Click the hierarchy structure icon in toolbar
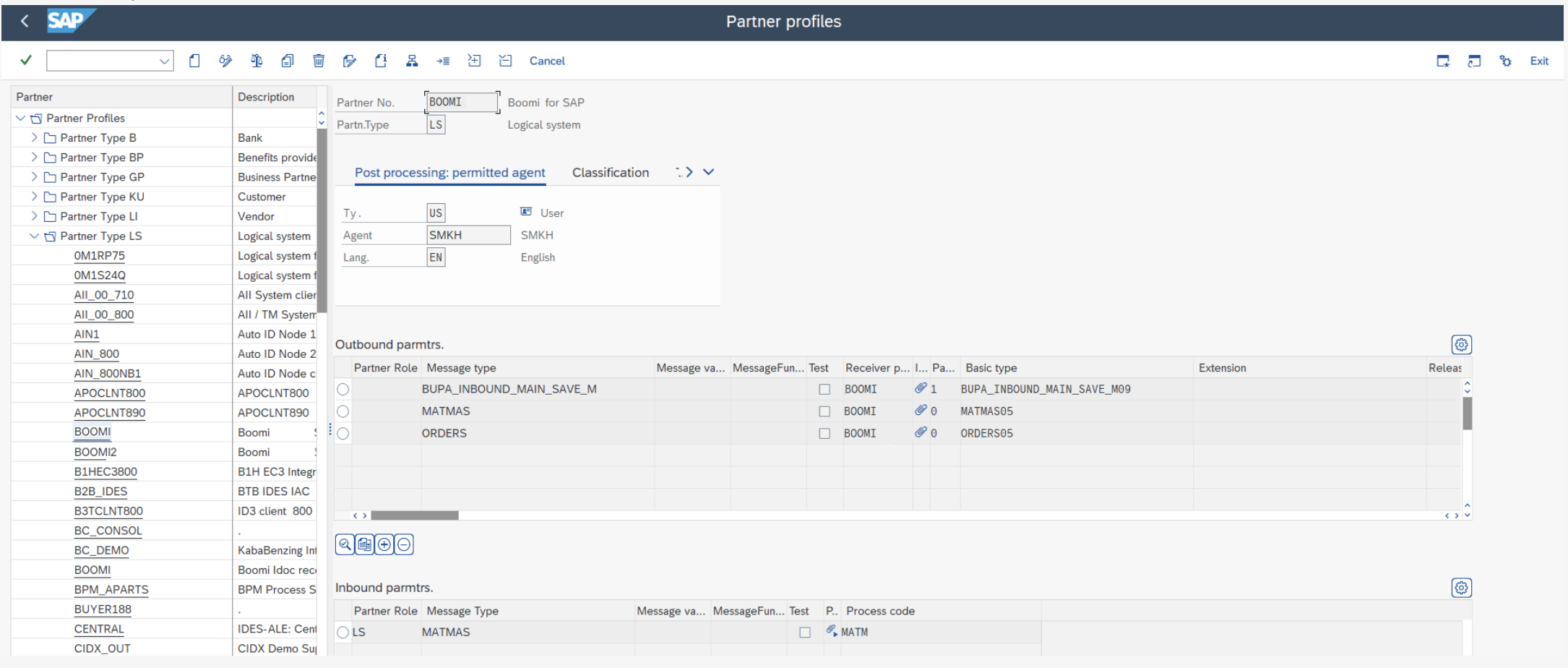The height and width of the screenshot is (668, 1568). click(x=412, y=61)
